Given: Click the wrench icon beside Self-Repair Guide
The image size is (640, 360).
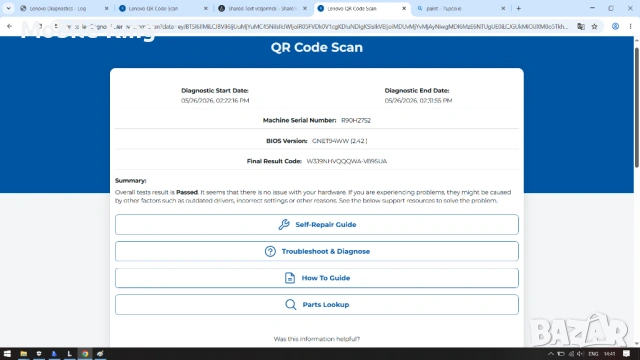Looking at the screenshot, I should tap(284, 224).
